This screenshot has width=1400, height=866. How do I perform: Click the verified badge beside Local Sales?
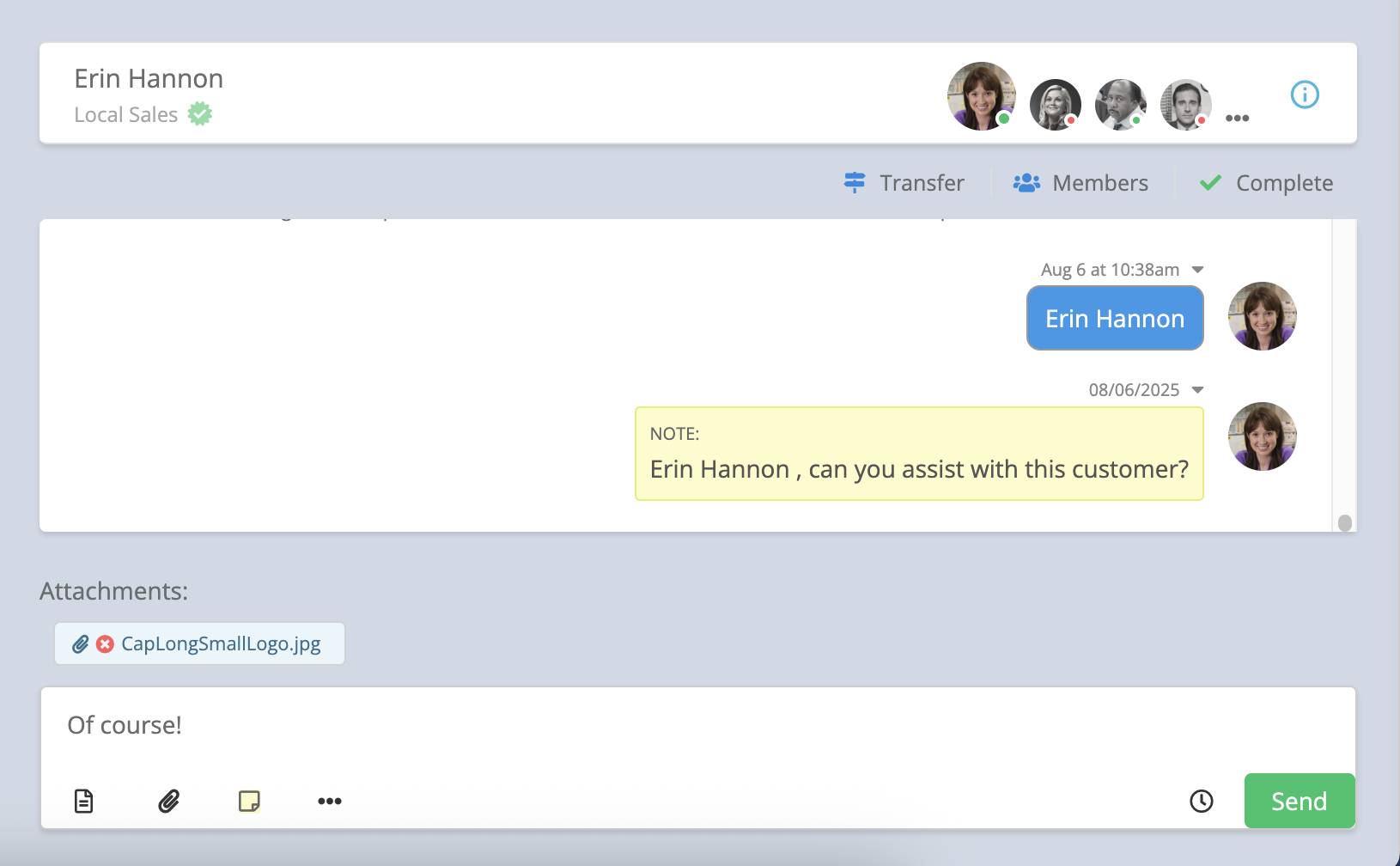pyautogui.click(x=200, y=114)
